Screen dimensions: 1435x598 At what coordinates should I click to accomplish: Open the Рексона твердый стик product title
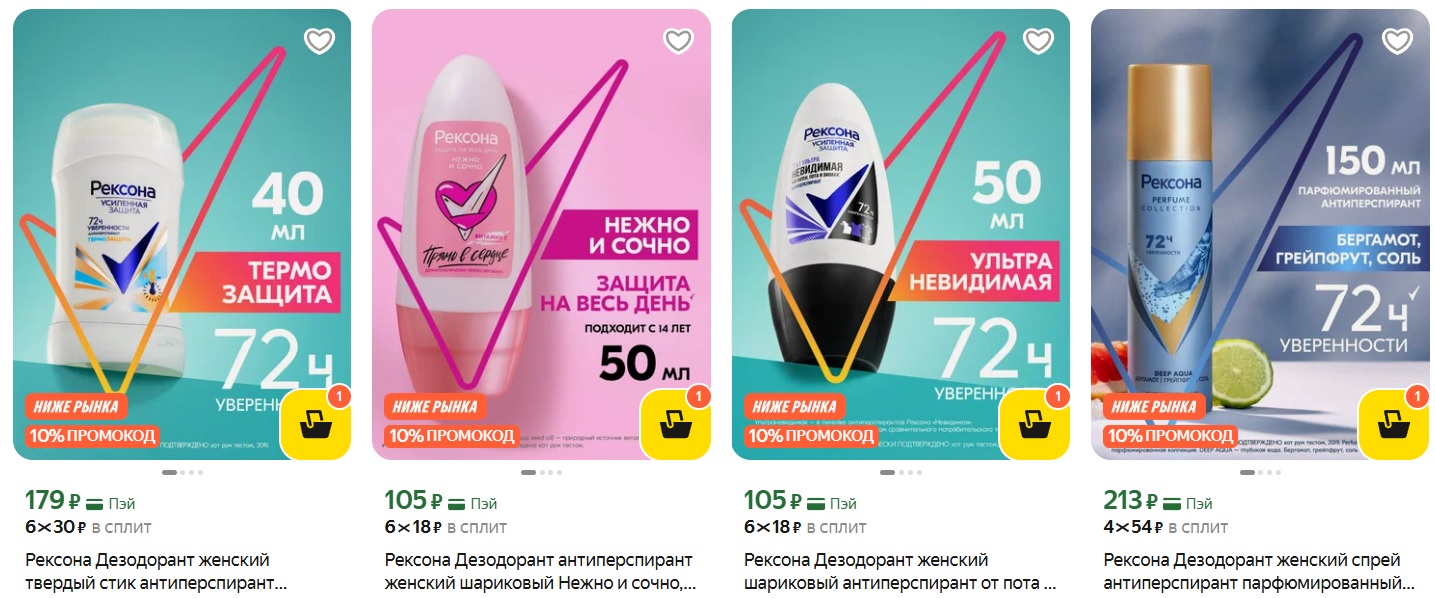(155, 571)
